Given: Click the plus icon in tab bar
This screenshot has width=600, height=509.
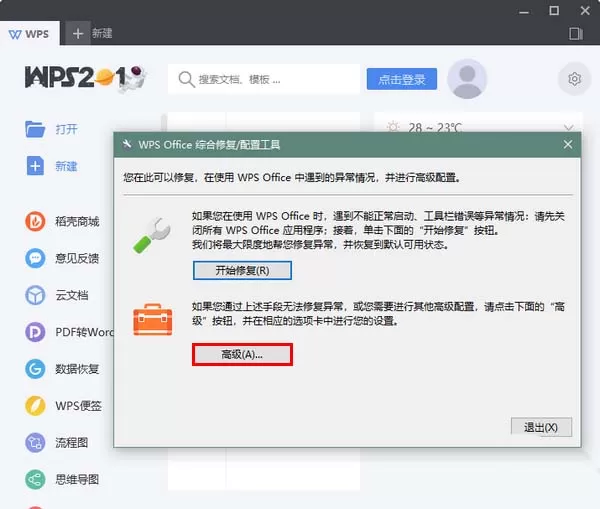Looking at the screenshot, I should tap(78, 34).
